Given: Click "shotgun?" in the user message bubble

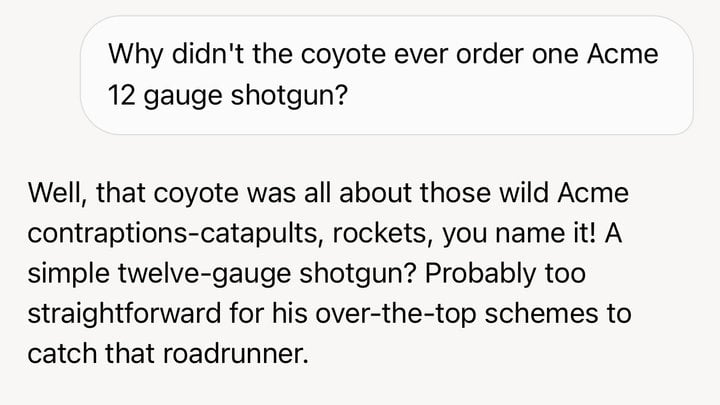Looking at the screenshot, I should pos(289,96).
